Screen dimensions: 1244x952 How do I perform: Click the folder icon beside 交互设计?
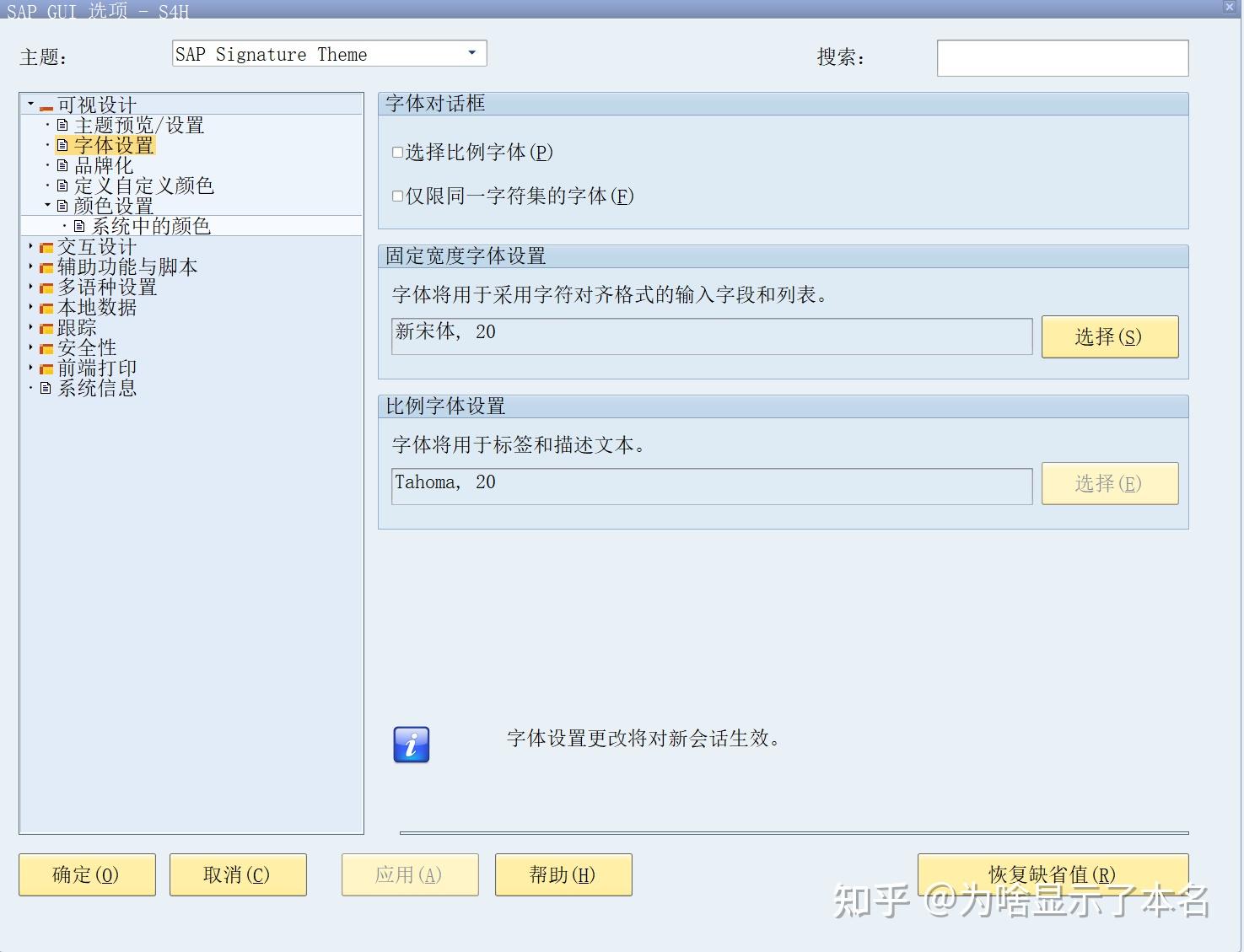tap(46, 246)
